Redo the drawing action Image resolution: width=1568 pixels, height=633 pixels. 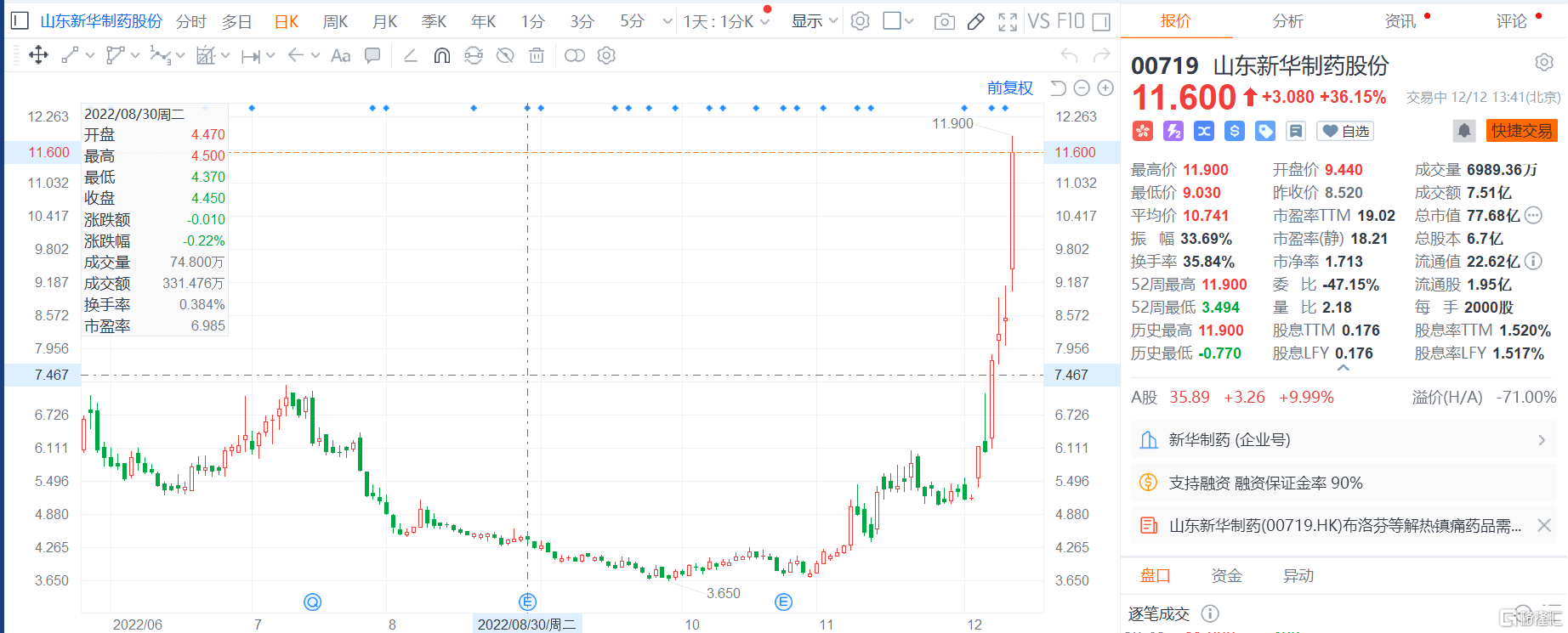click(x=1101, y=56)
